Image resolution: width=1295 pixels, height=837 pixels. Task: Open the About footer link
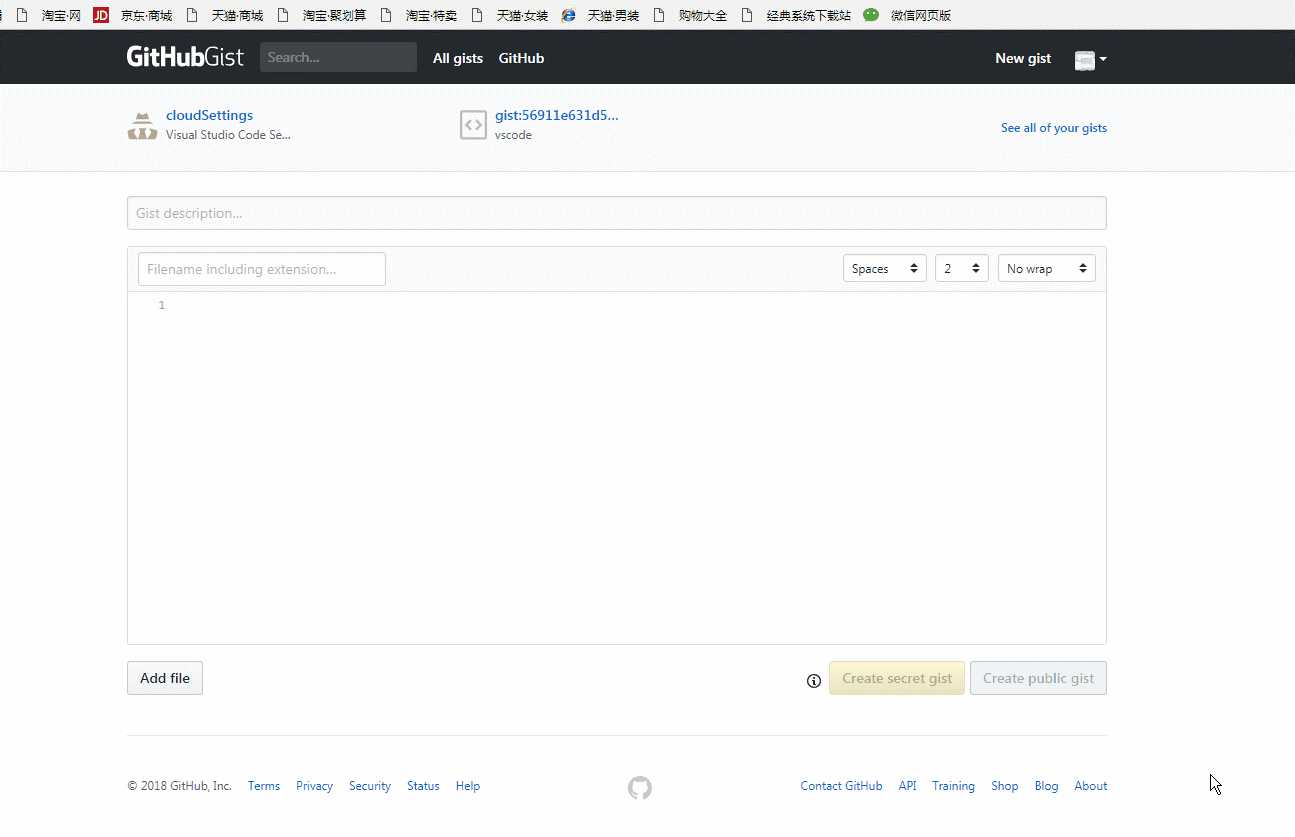pos(1091,786)
